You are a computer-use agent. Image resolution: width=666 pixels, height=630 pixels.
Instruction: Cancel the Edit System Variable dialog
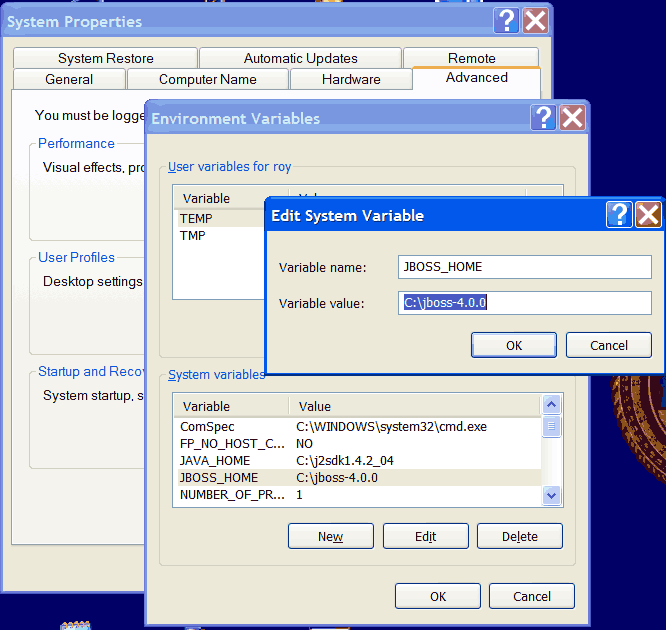(x=608, y=345)
